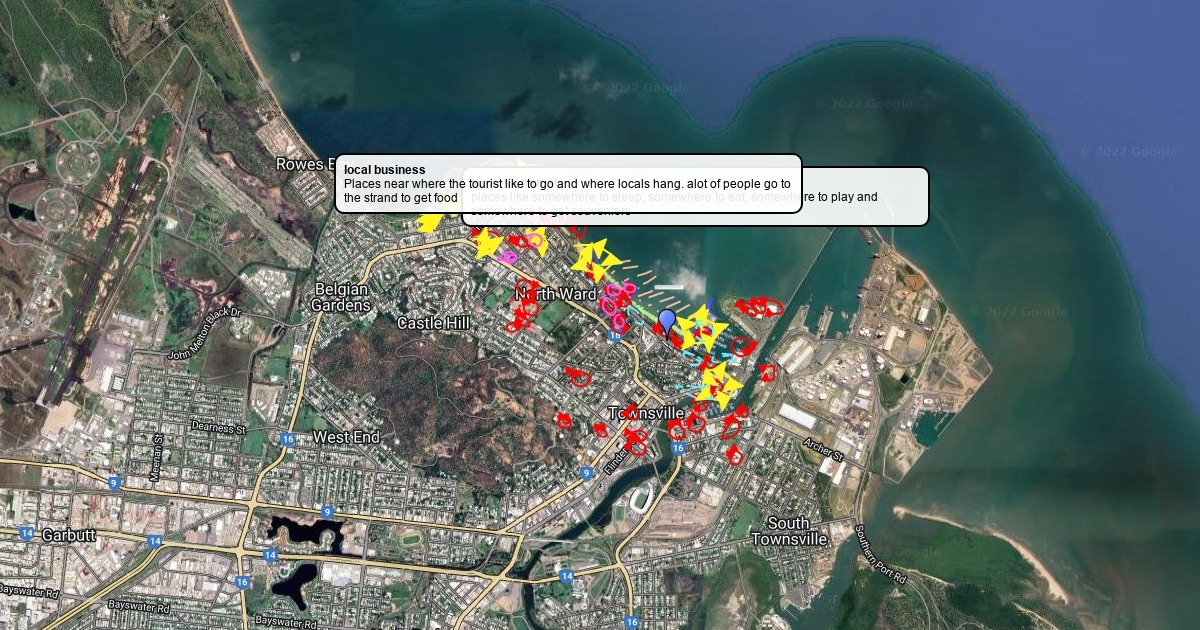
Task: Click the blue placemark pin on the map
Action: [x=667, y=321]
